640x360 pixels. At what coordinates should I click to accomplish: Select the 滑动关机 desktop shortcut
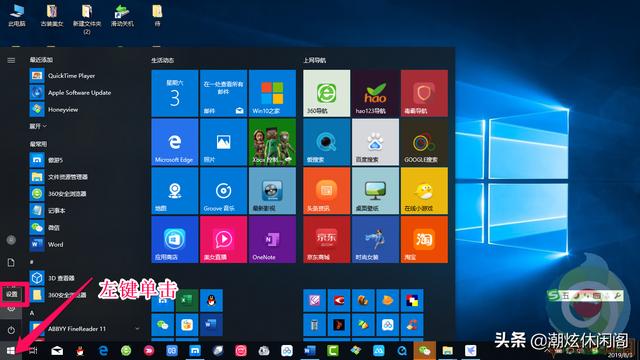[122, 16]
